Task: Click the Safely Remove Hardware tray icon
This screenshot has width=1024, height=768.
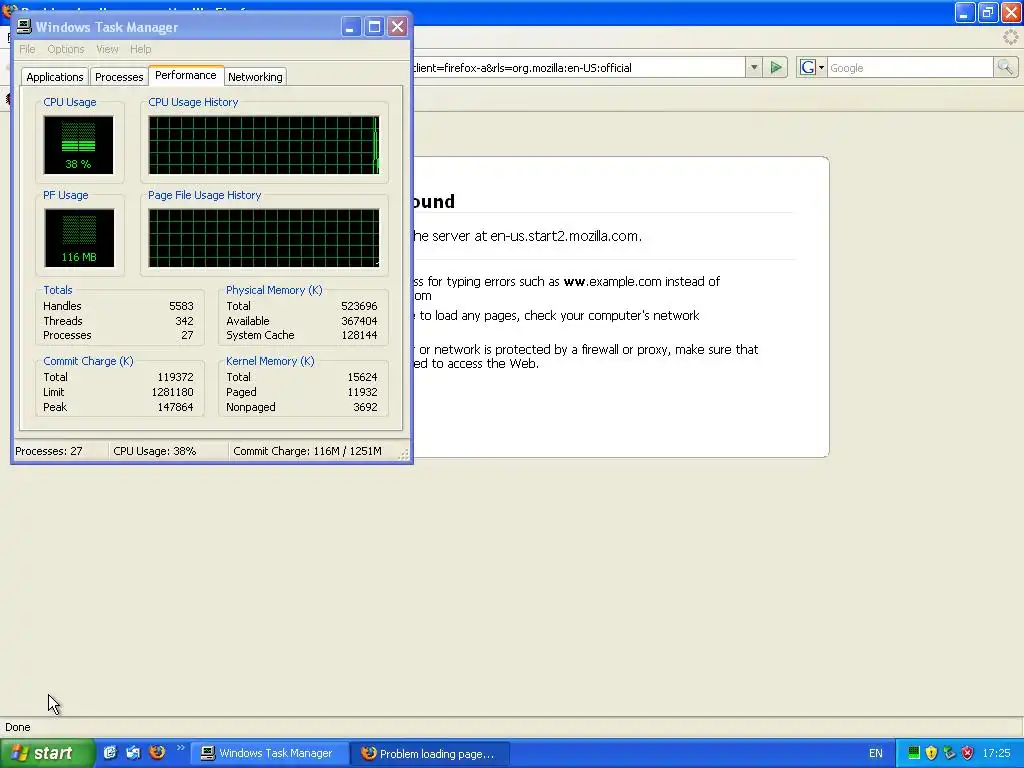Action: coord(950,753)
